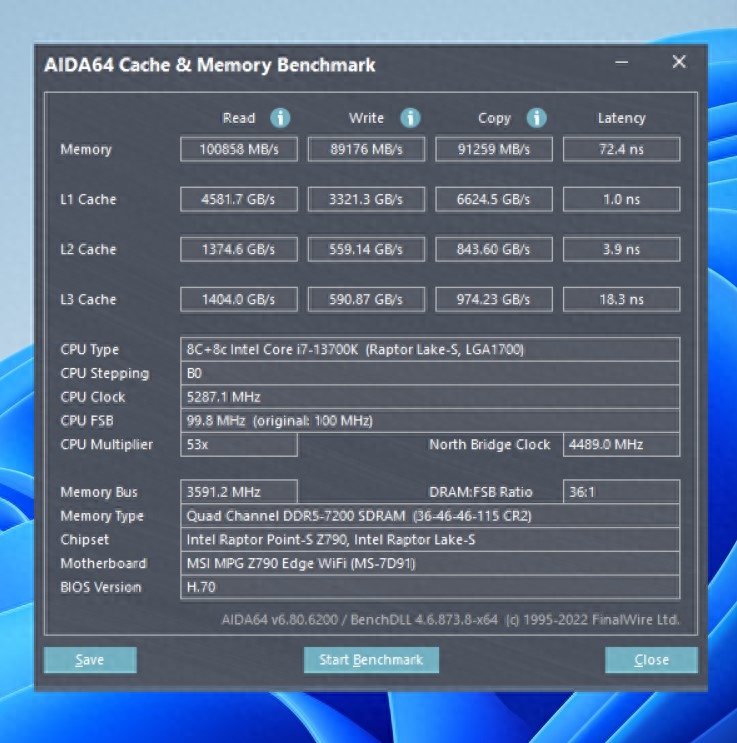The height and width of the screenshot is (743, 737).
Task: Click the CPU FSB value 99.8 MHz
Action: click(430, 420)
